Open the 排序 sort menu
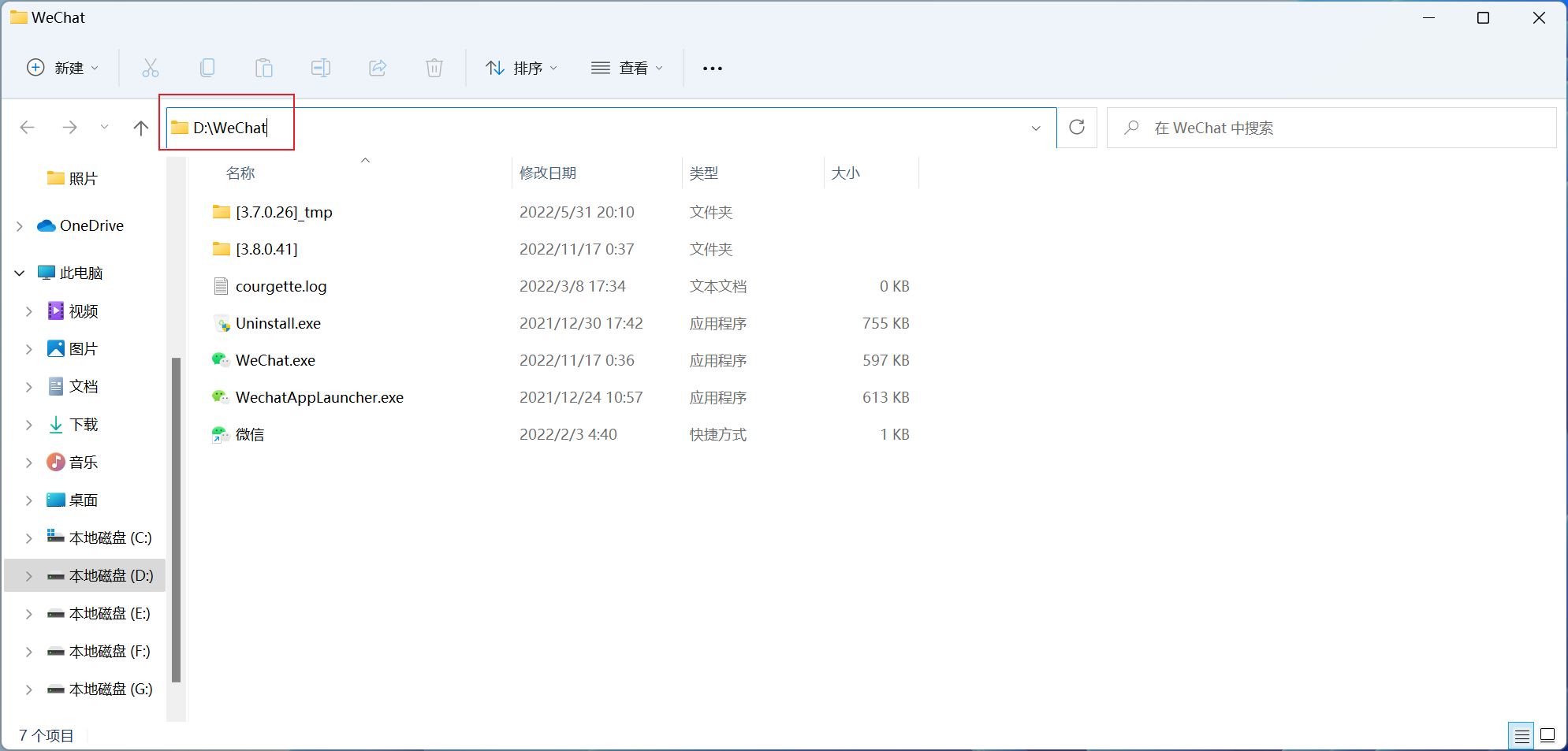This screenshot has width=1568, height=751. [521, 68]
